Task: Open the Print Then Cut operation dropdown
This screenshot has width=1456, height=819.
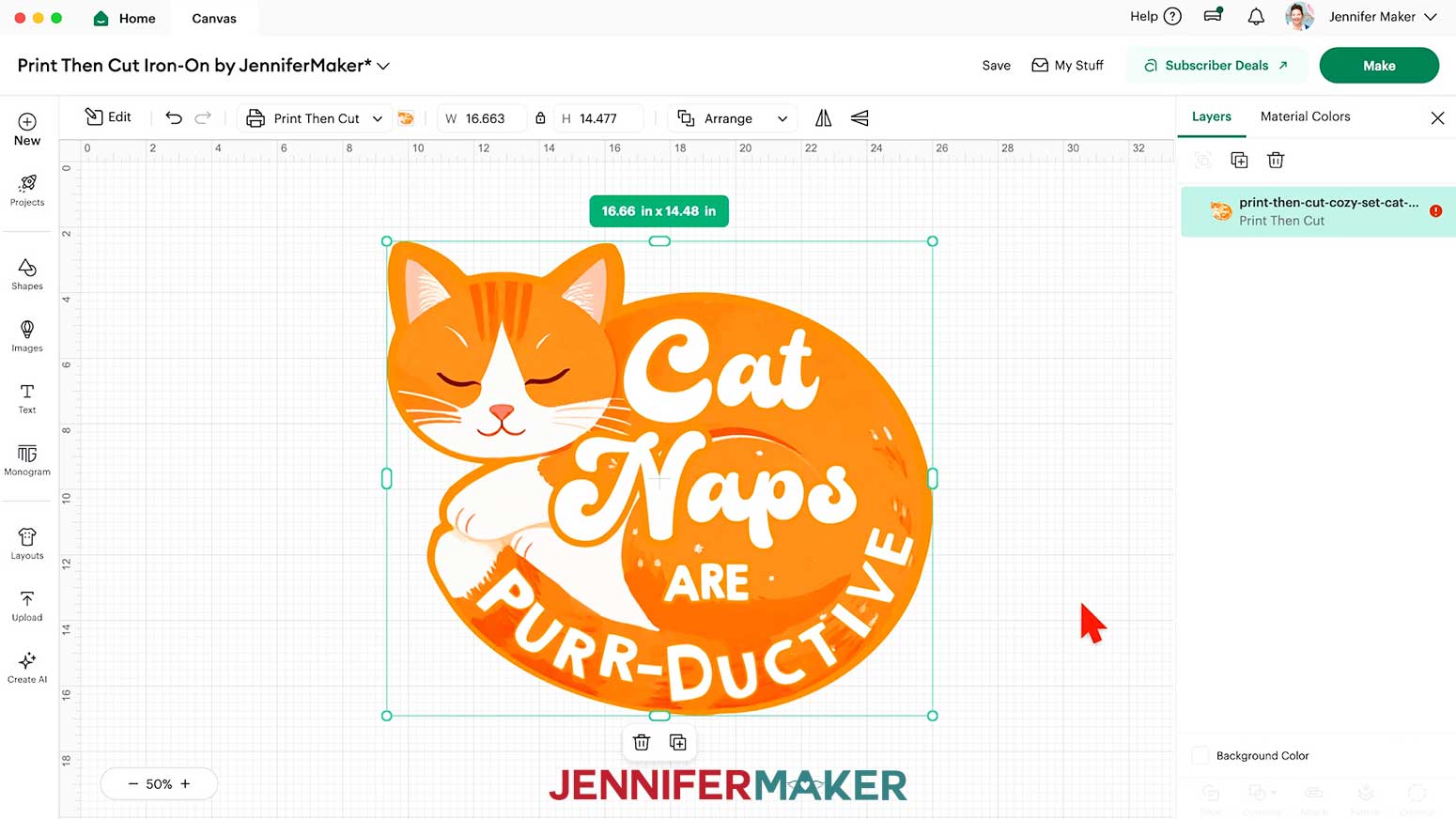Action: click(x=314, y=118)
